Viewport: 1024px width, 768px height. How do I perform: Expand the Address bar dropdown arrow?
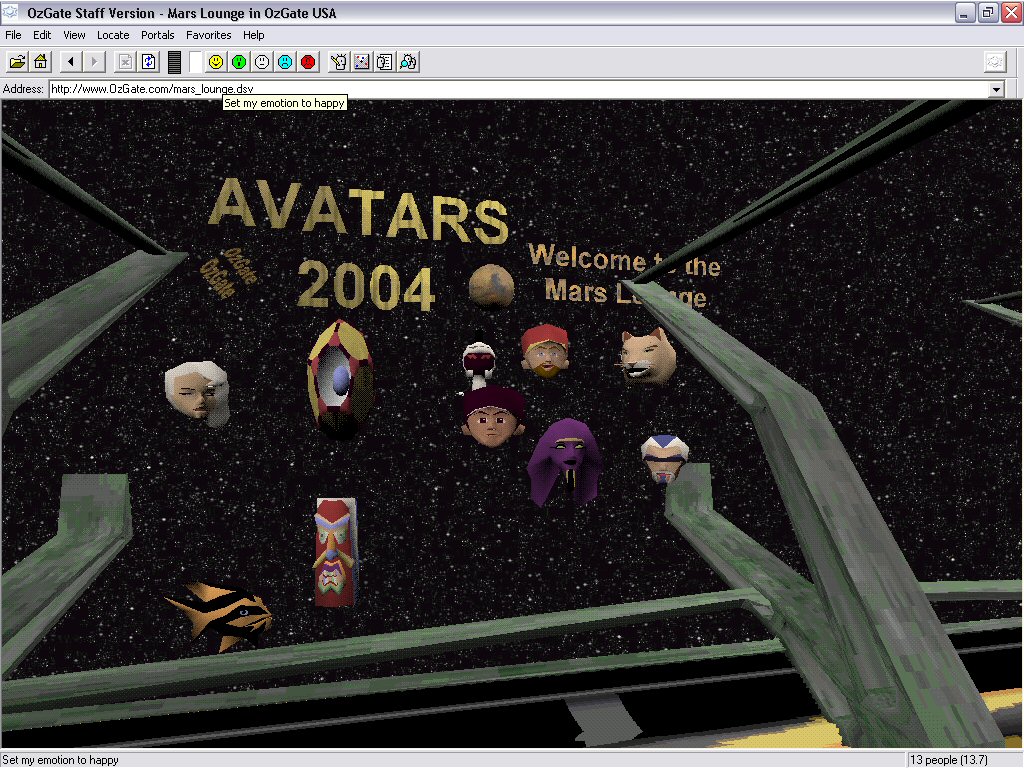[996, 90]
